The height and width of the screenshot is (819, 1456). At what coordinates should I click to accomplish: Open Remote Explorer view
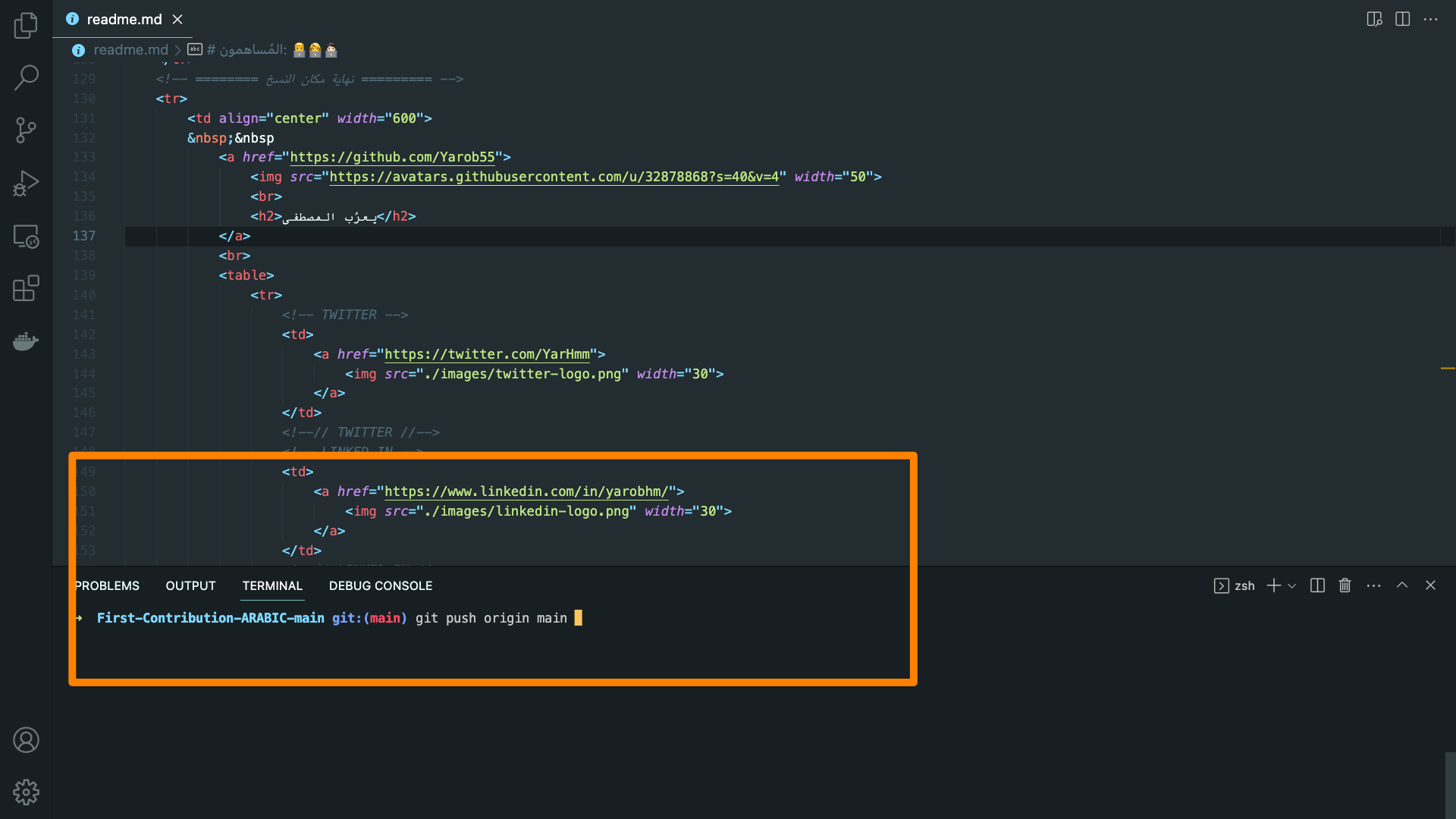(x=26, y=236)
